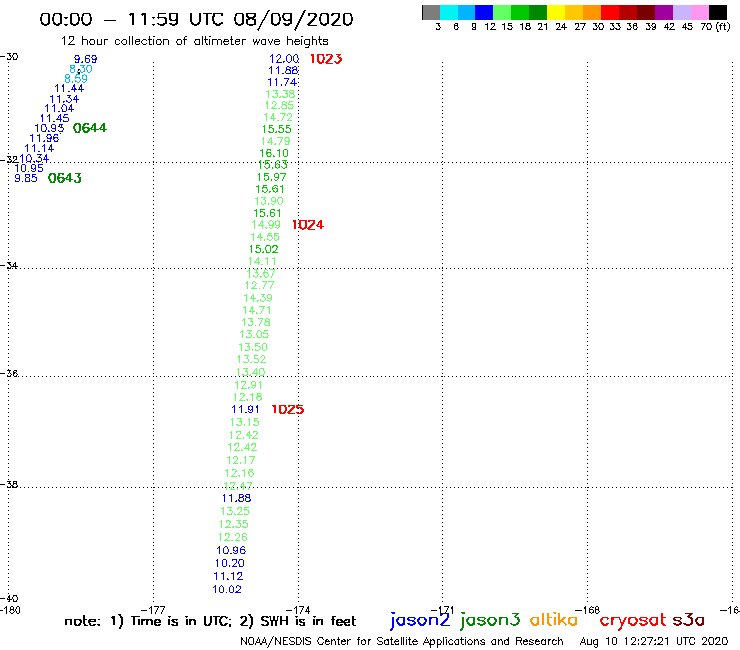Select the green time label 0643
The image size is (740, 650).
click(65, 178)
